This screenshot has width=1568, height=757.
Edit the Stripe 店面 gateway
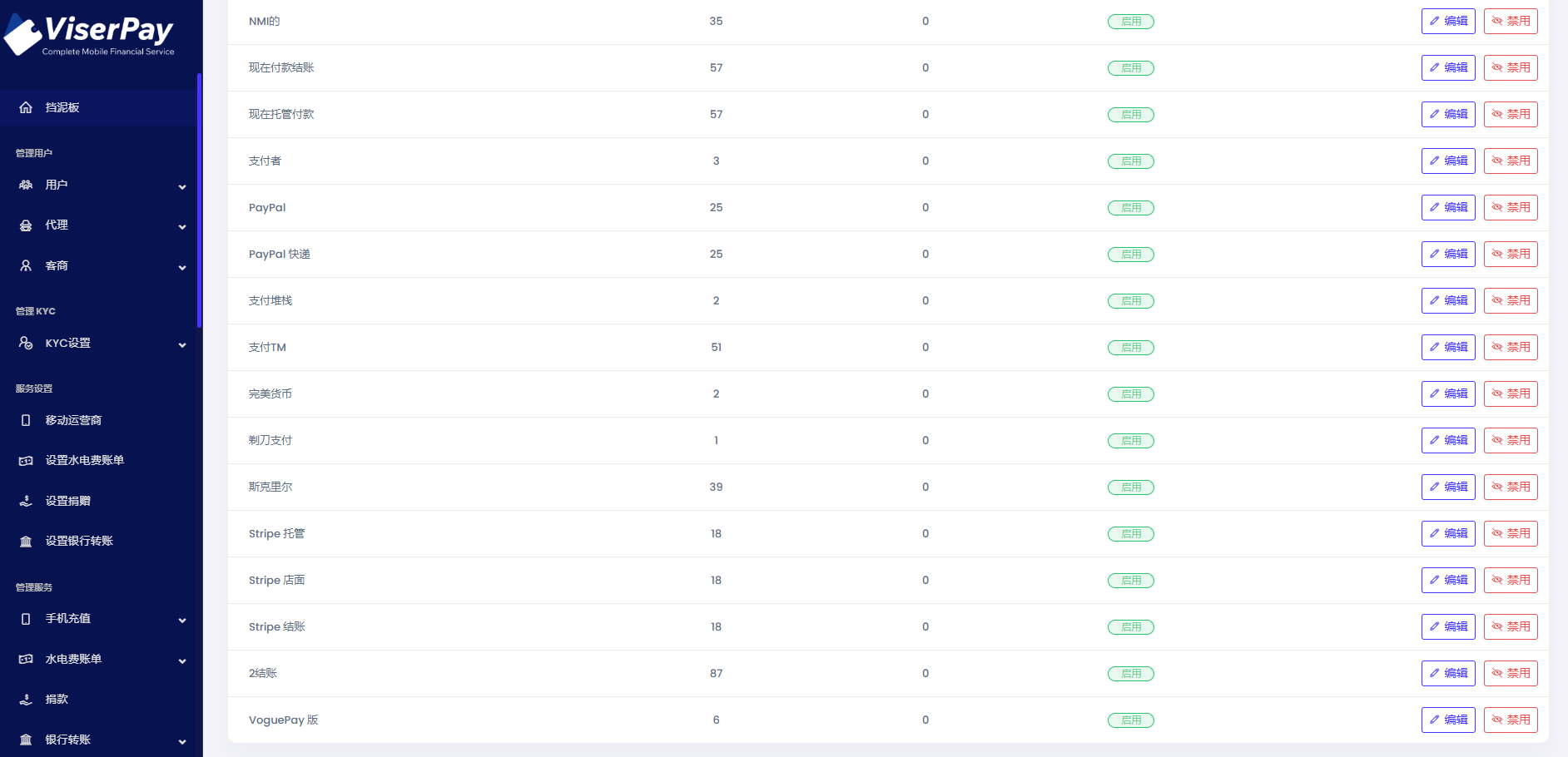point(1448,580)
